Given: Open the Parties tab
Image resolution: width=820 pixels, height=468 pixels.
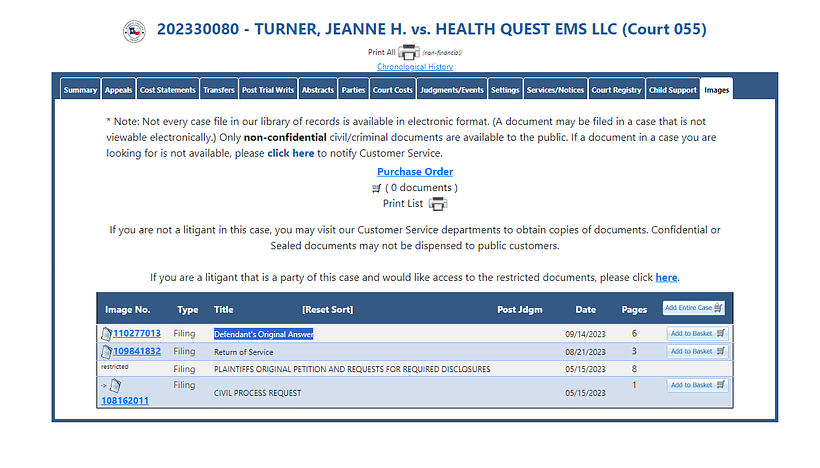Looking at the screenshot, I should (354, 90).
